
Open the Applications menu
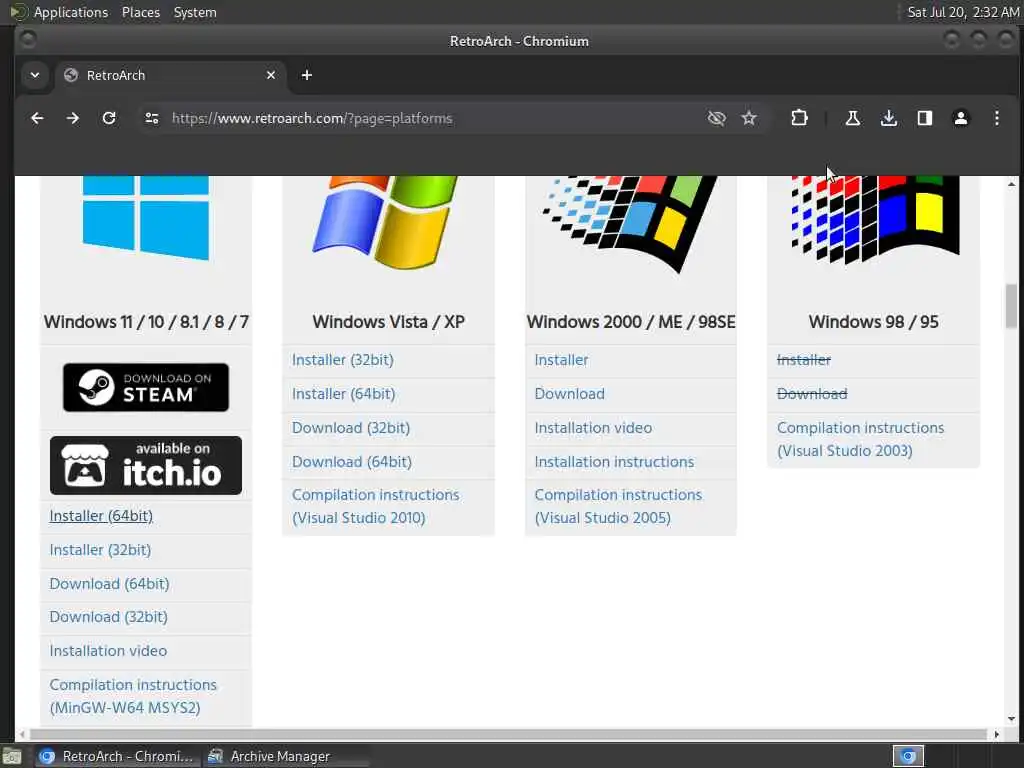[71, 12]
